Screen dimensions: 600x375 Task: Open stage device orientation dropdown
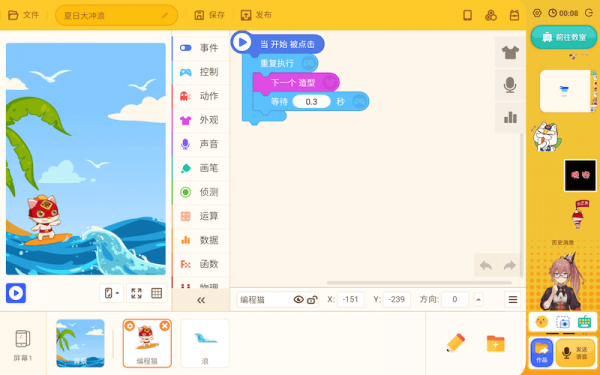point(111,293)
